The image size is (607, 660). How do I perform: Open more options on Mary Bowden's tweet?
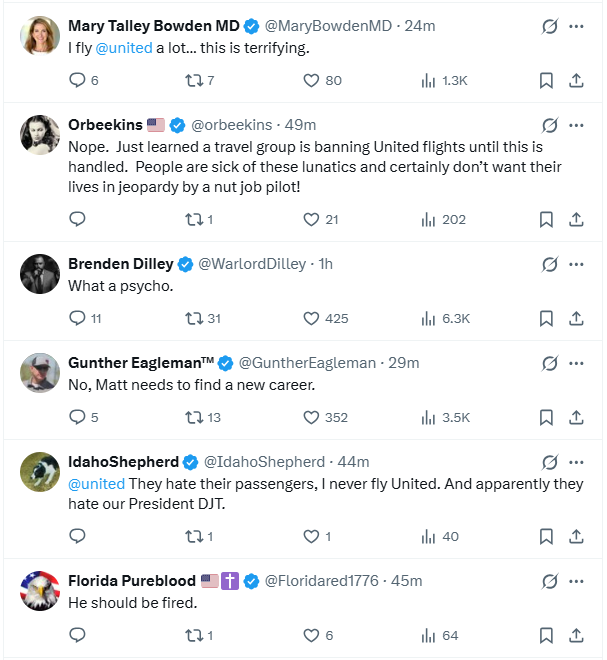pos(576,27)
